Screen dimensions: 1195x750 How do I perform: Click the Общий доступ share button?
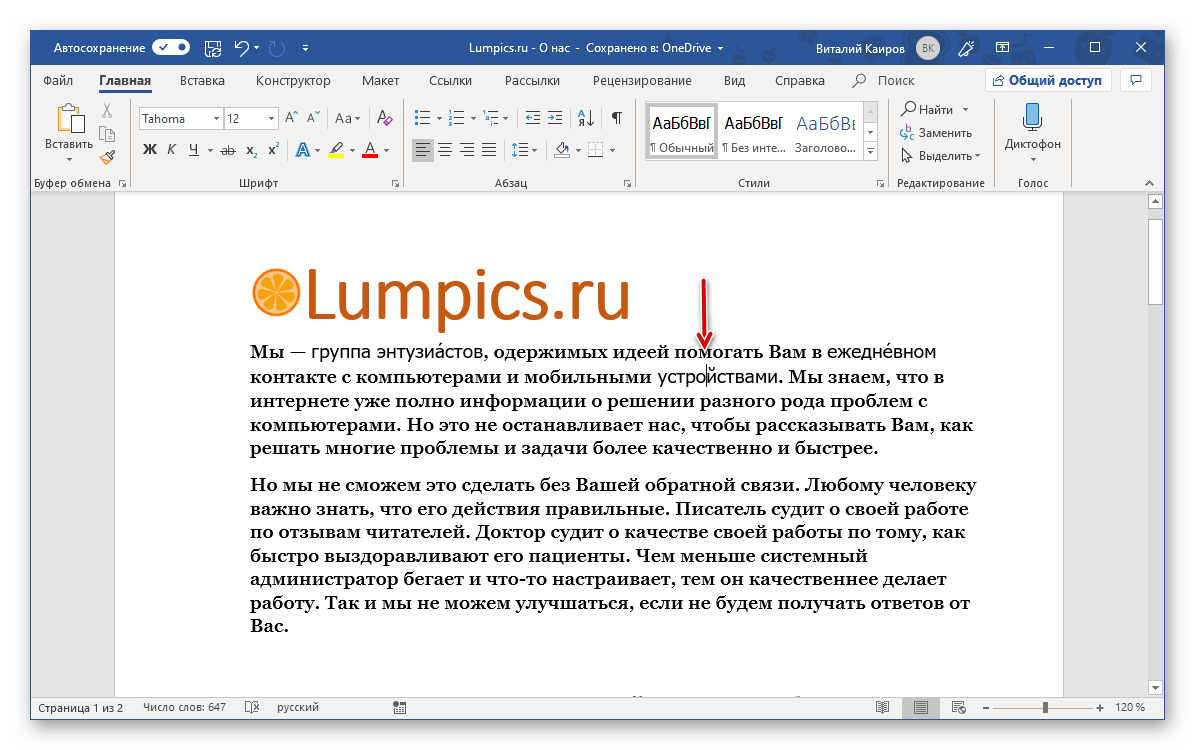pyautogui.click(x=1047, y=81)
